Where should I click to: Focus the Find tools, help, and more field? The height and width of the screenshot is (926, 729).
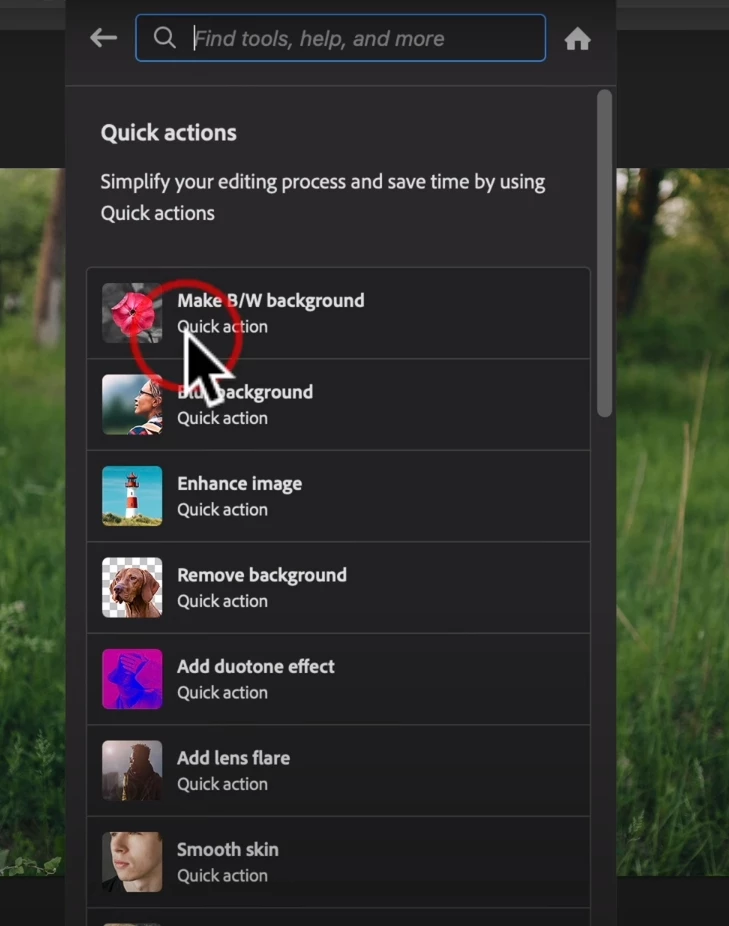tap(340, 38)
